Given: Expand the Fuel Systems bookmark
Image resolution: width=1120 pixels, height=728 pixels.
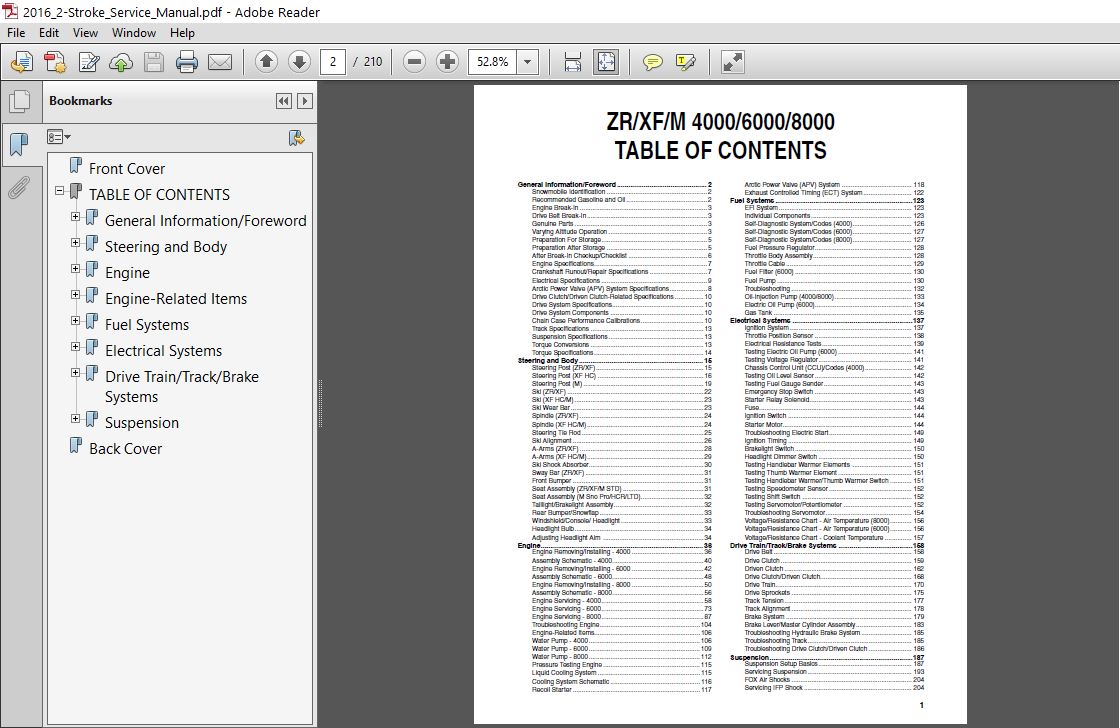Looking at the screenshot, I should pos(75,321).
